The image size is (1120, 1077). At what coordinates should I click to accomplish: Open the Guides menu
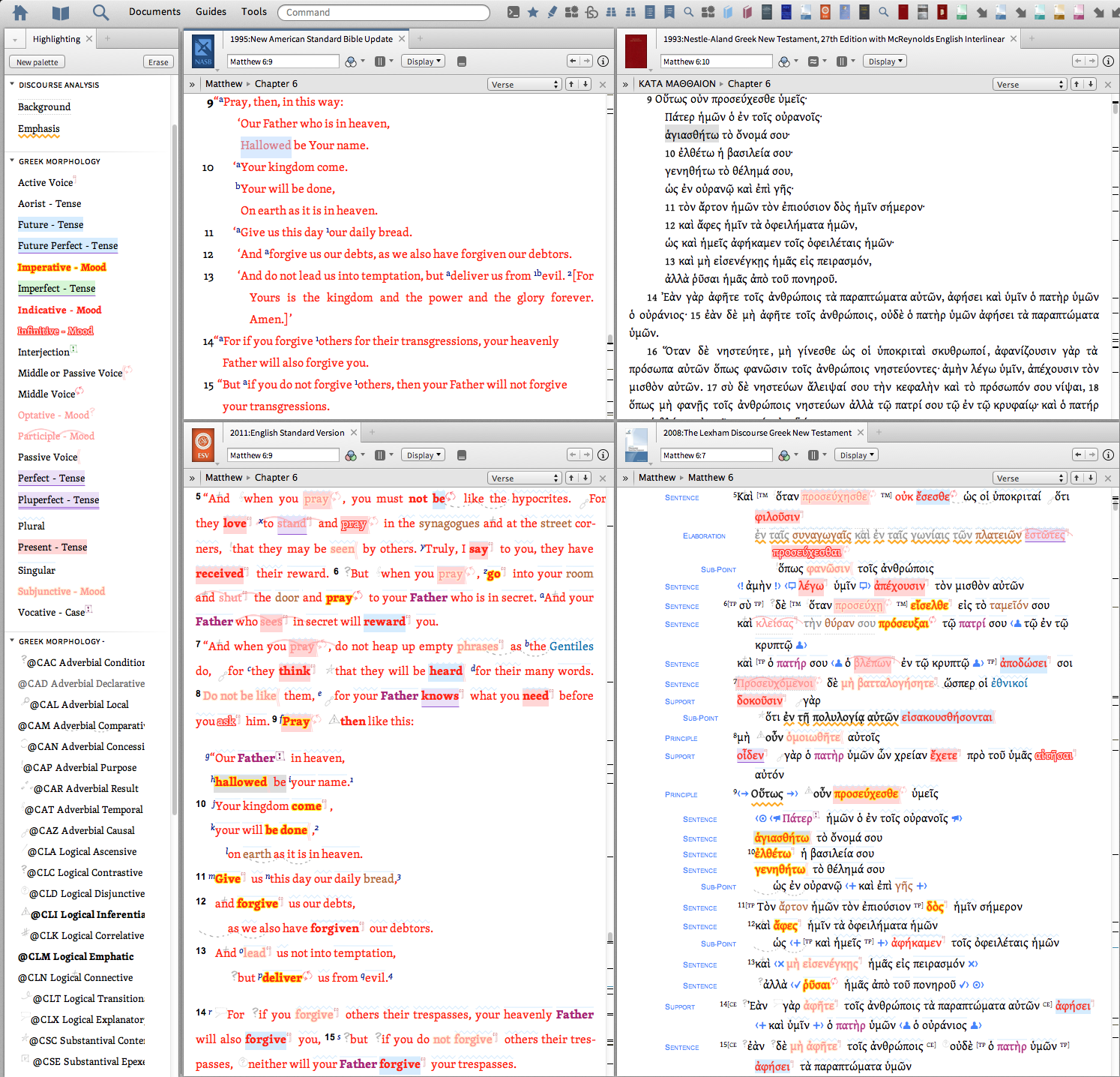[211, 12]
